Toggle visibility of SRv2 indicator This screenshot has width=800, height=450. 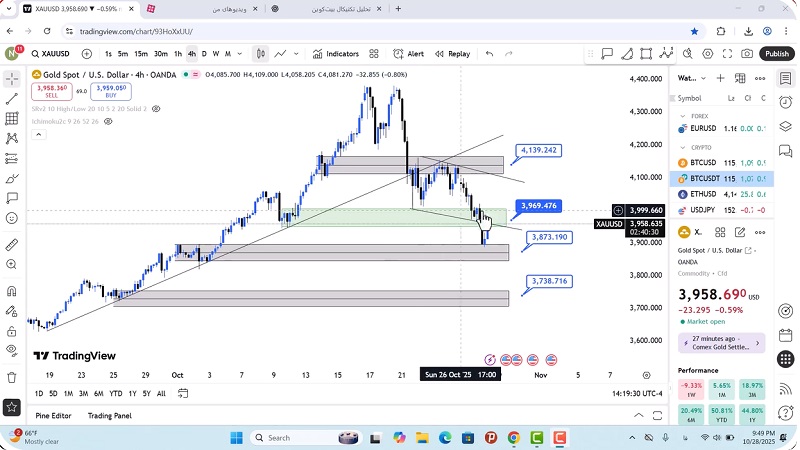pos(155,108)
